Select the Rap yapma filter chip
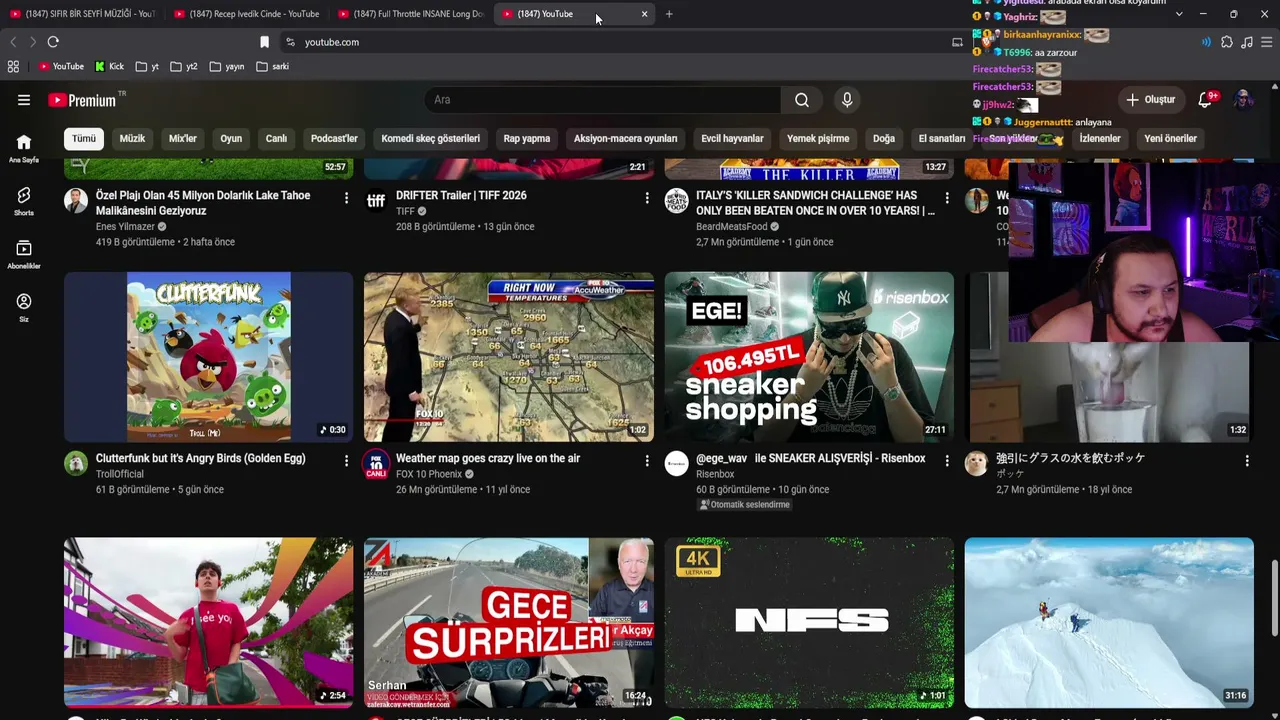Viewport: 1280px width, 720px height. point(527,139)
